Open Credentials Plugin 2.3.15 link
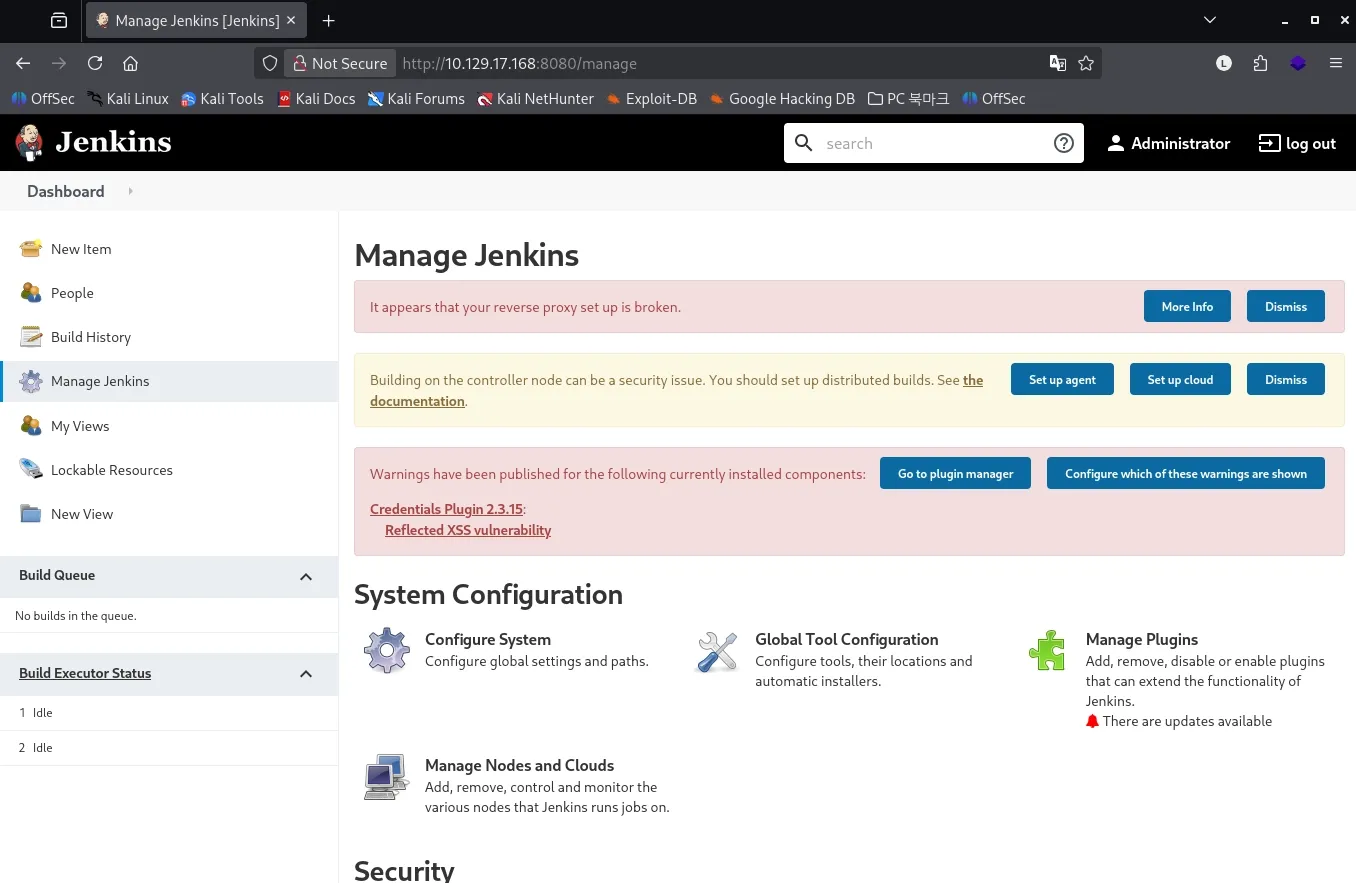This screenshot has width=1356, height=883. point(446,509)
